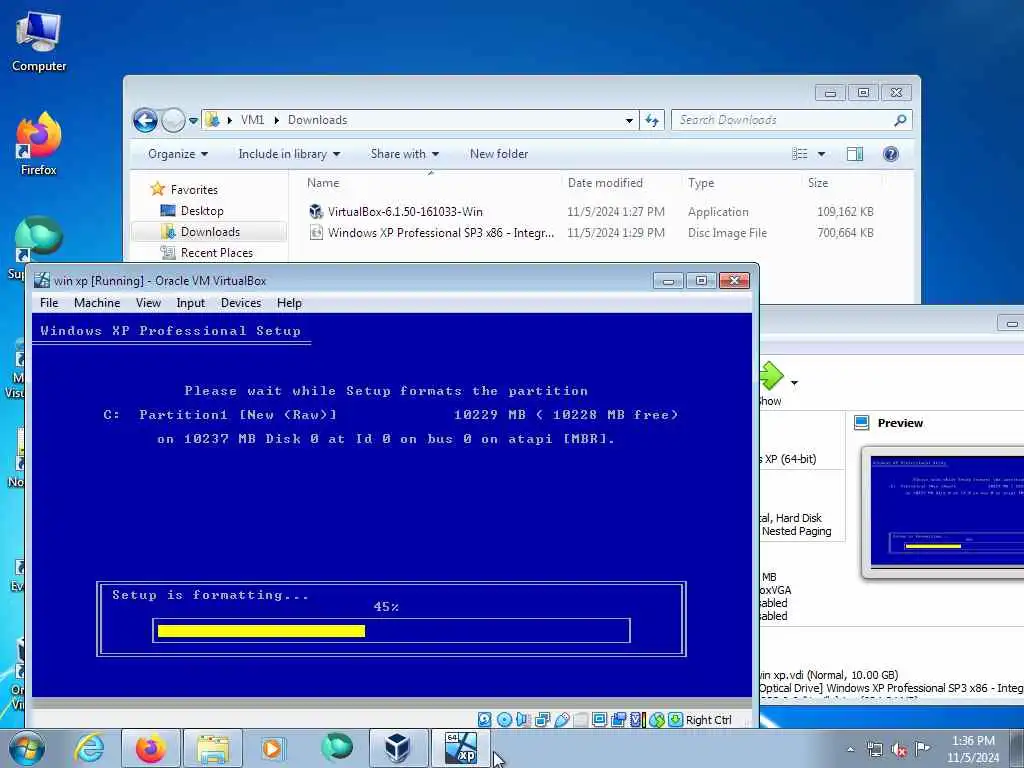The image size is (1024, 768).
Task: Click the CPU virtualization V icon in VM status bar
Action: click(x=635, y=720)
